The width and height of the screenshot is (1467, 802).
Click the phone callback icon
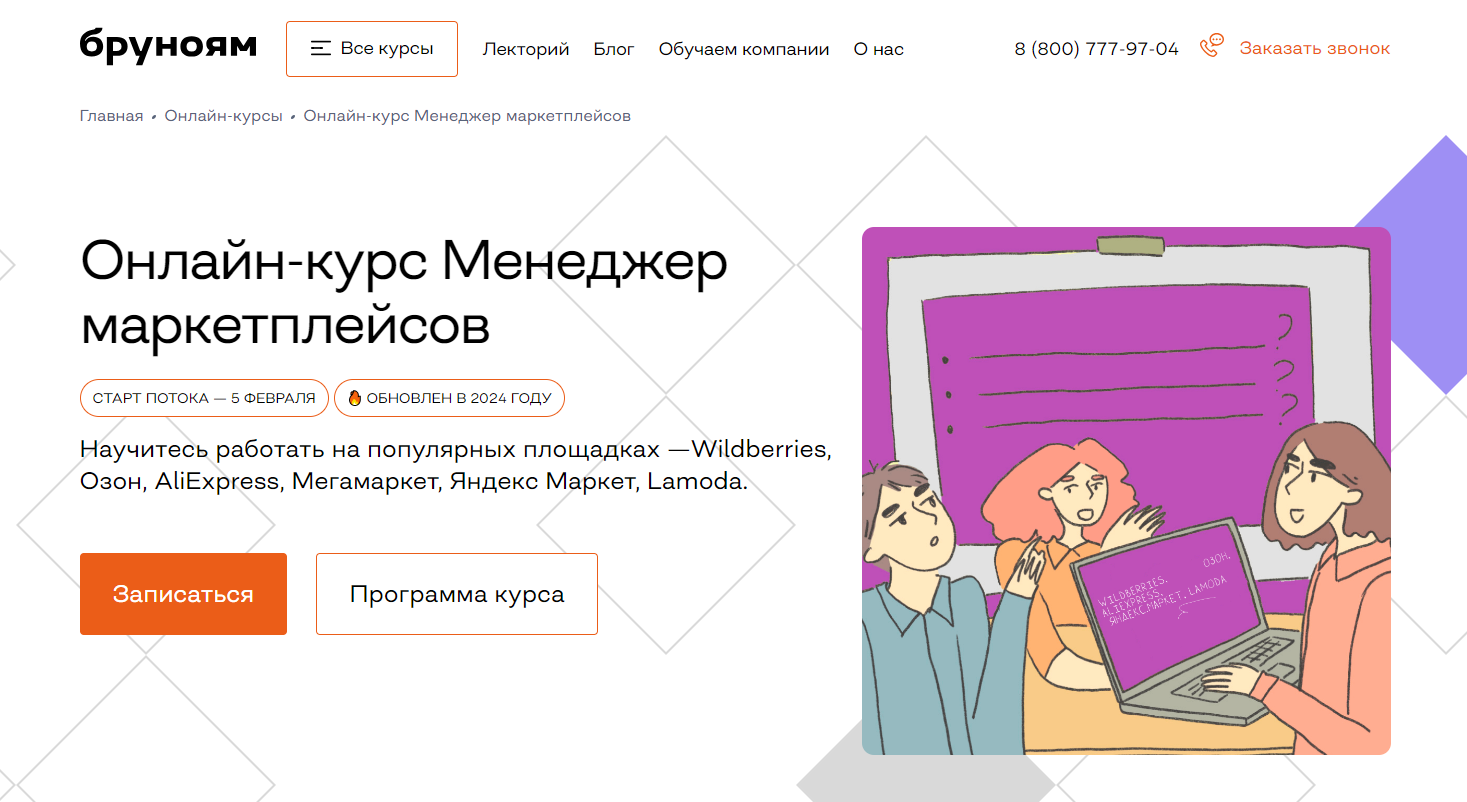1211,47
